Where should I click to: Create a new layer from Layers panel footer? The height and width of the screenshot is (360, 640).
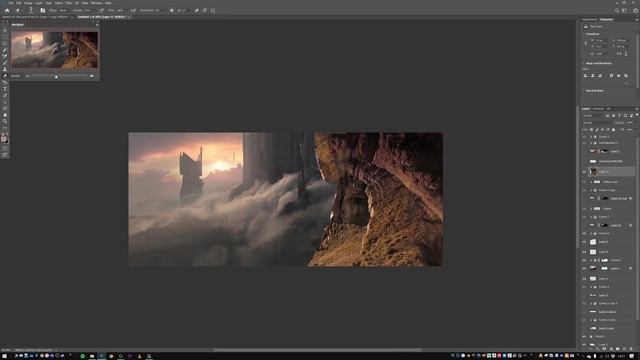[x=624, y=349]
